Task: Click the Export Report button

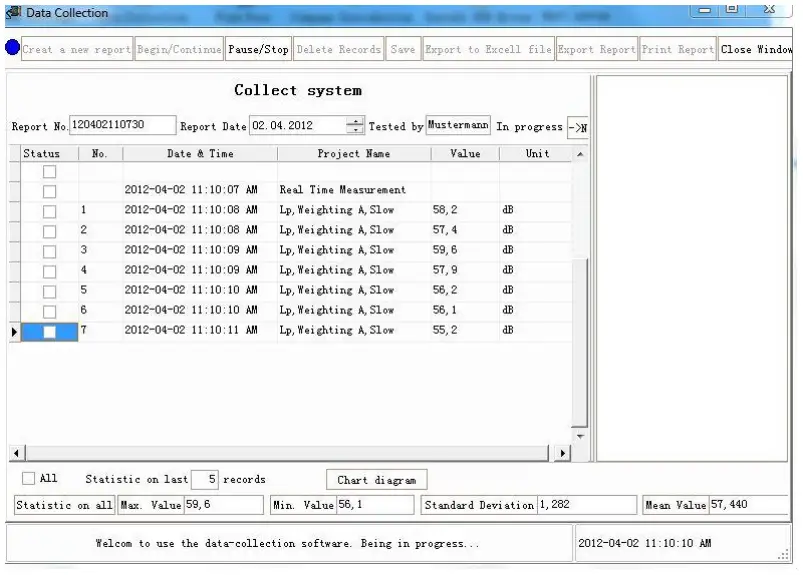Action: (597, 49)
